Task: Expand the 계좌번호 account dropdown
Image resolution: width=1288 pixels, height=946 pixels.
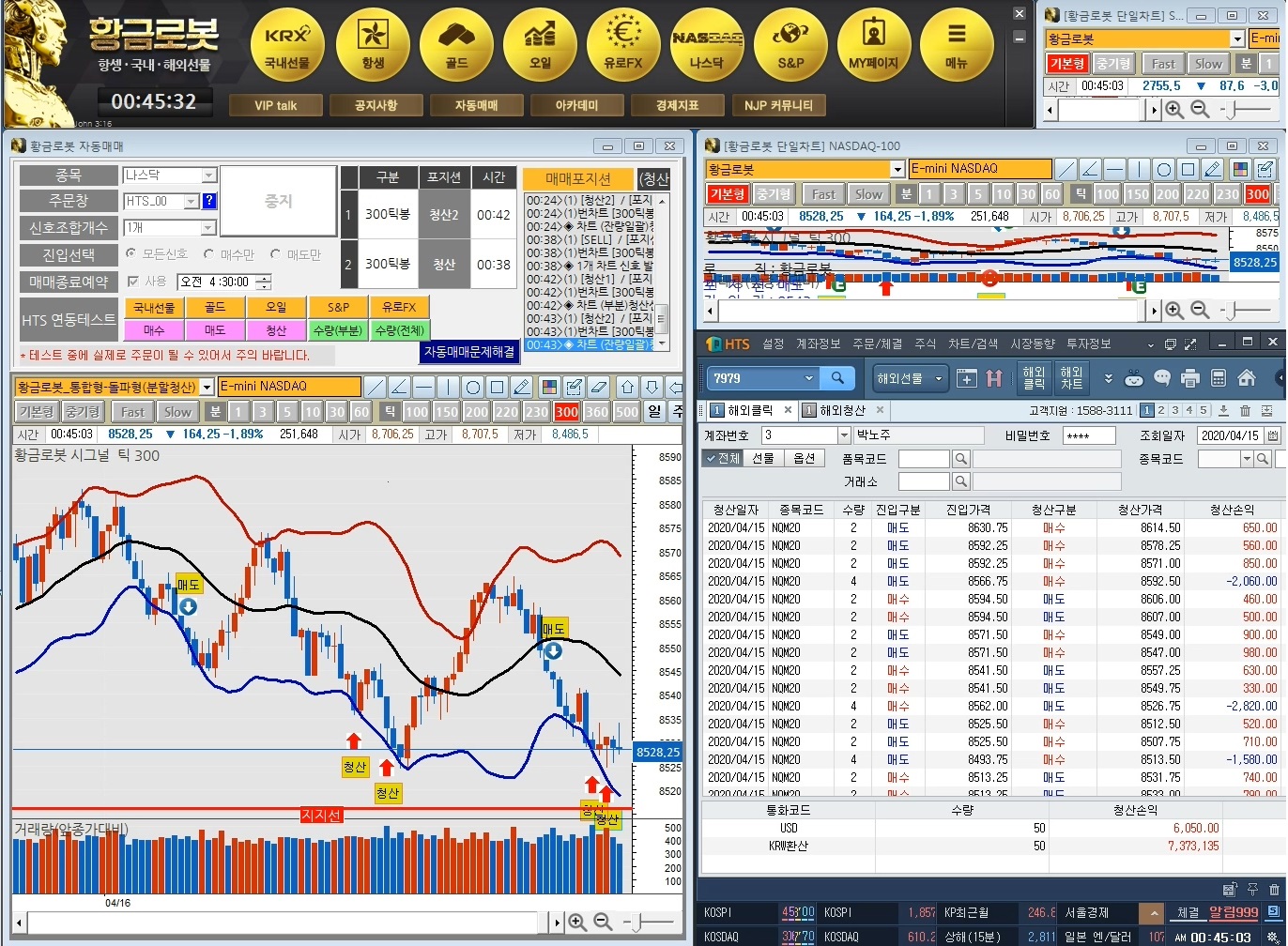Action: 842,435
